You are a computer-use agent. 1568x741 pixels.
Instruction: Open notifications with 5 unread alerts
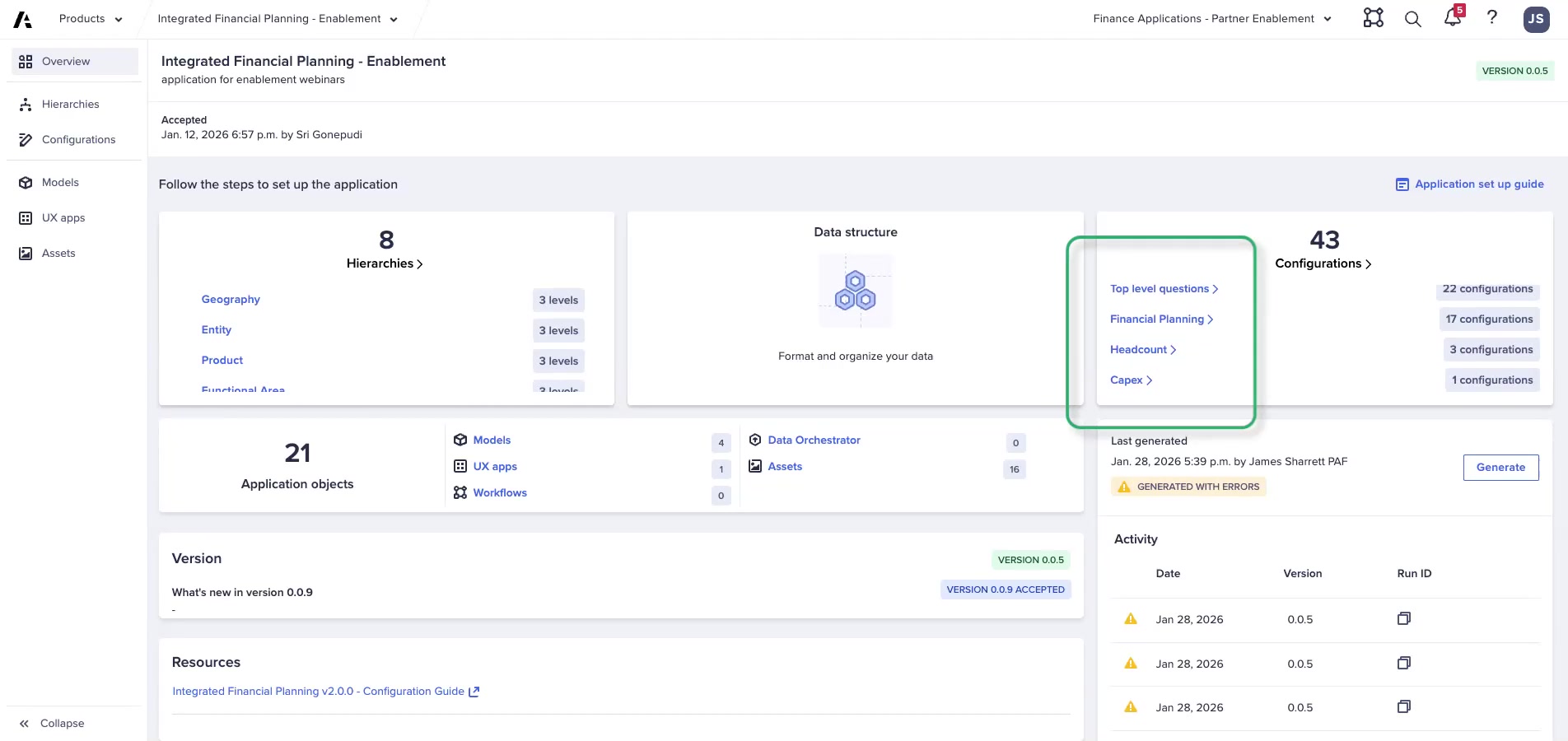coord(1452,18)
